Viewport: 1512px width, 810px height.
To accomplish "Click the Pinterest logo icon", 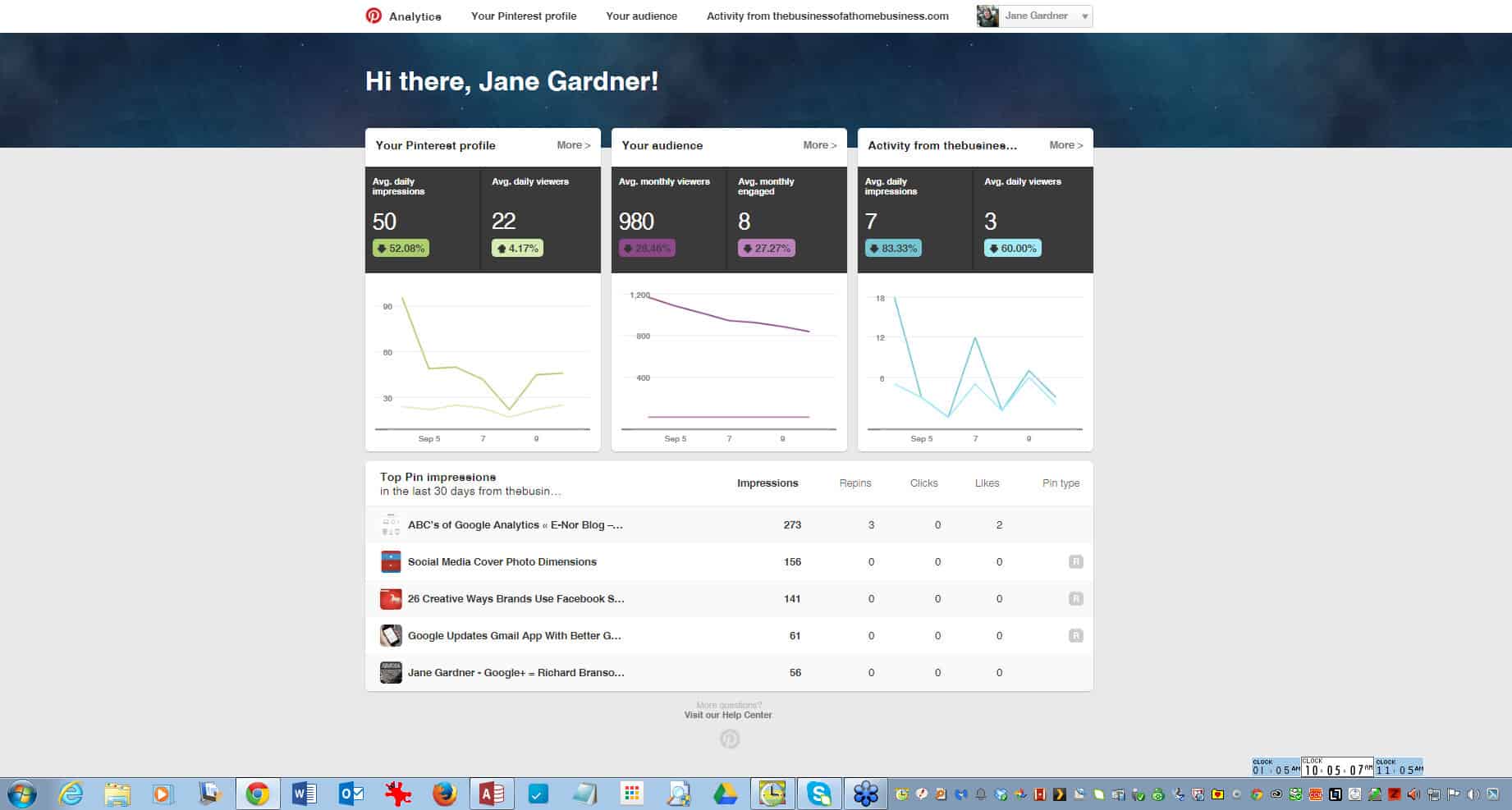I will (373, 16).
